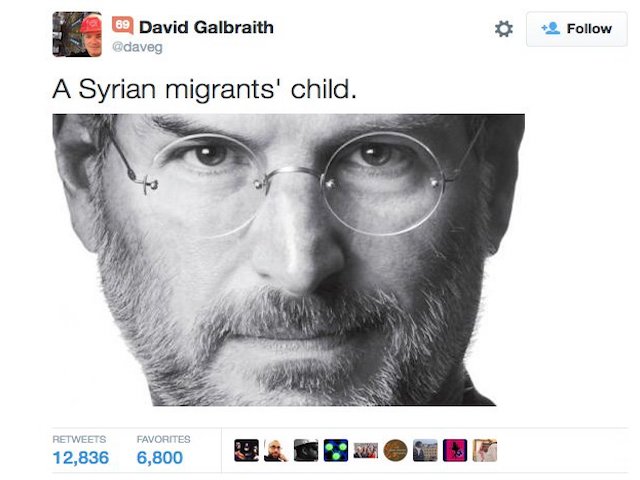This screenshot has height=480, width=640.
Task: Click the round brown coin avatar
Action: click(x=396, y=450)
